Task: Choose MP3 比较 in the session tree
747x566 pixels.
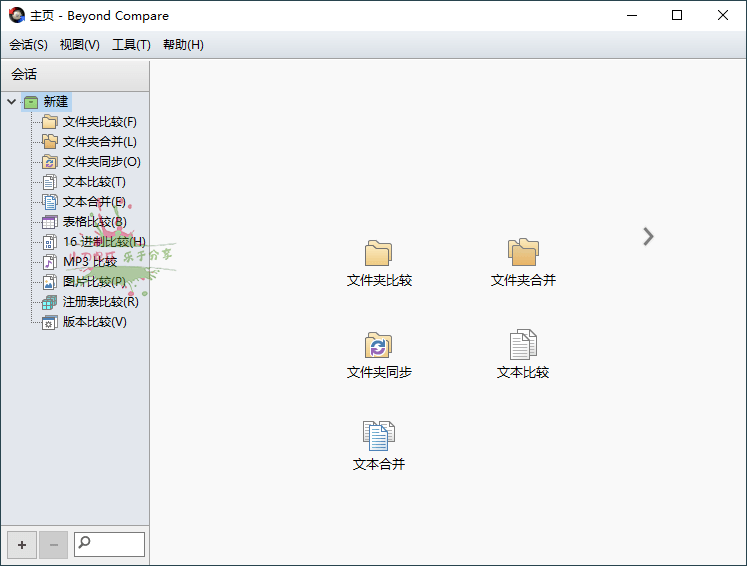Action: [89, 262]
